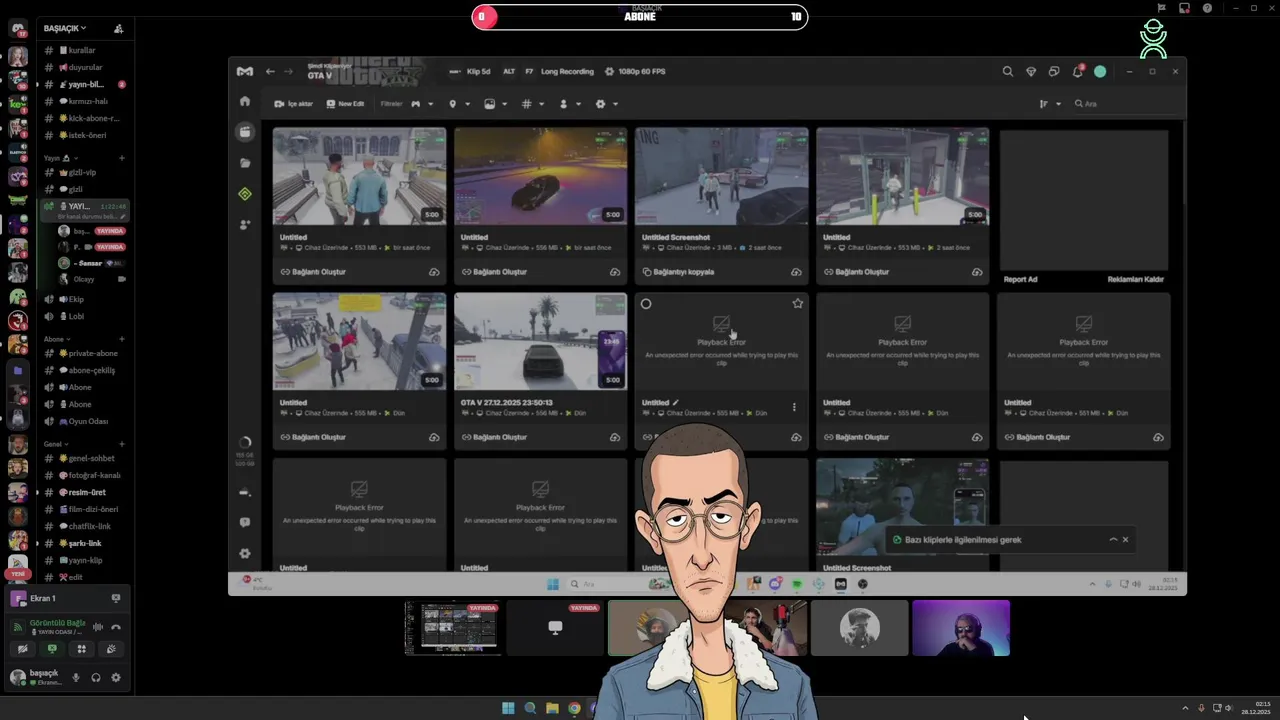
Task: Open Discord activities button
Action: [81, 649]
